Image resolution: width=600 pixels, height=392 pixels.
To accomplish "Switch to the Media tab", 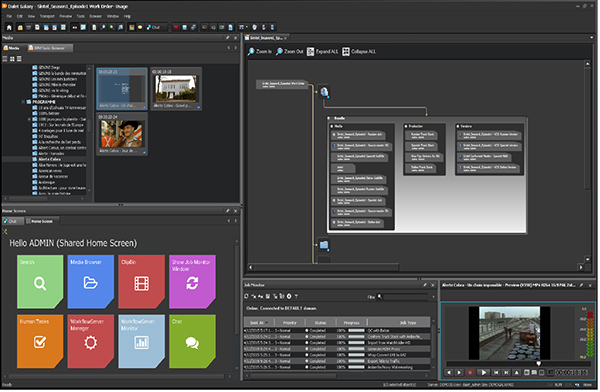I will pyautogui.click(x=12, y=48).
